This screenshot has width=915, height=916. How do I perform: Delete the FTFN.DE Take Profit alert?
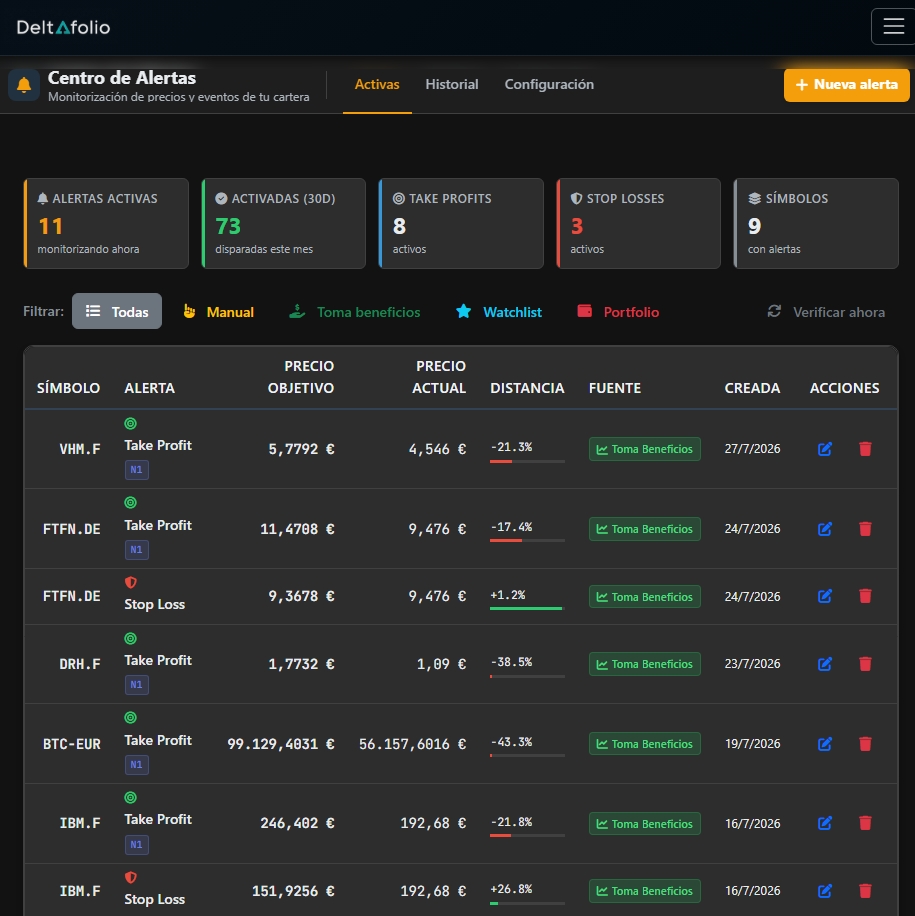coord(865,529)
